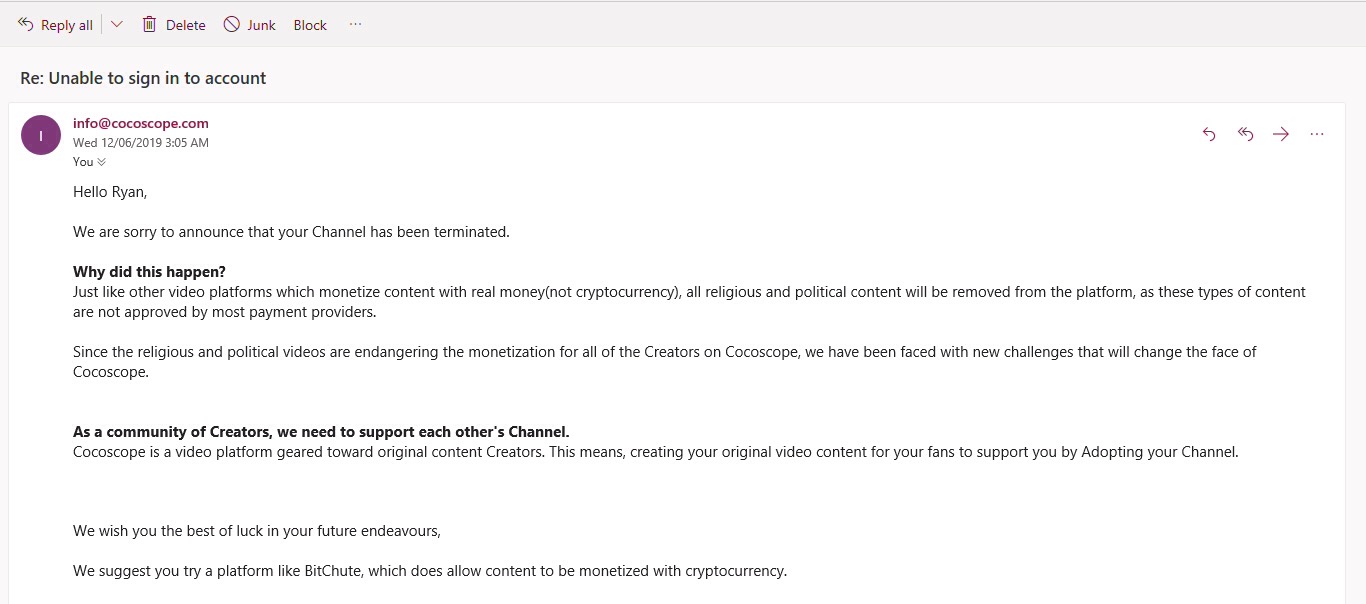Click the single-arrow Reply icon in message header

(x=1209, y=134)
